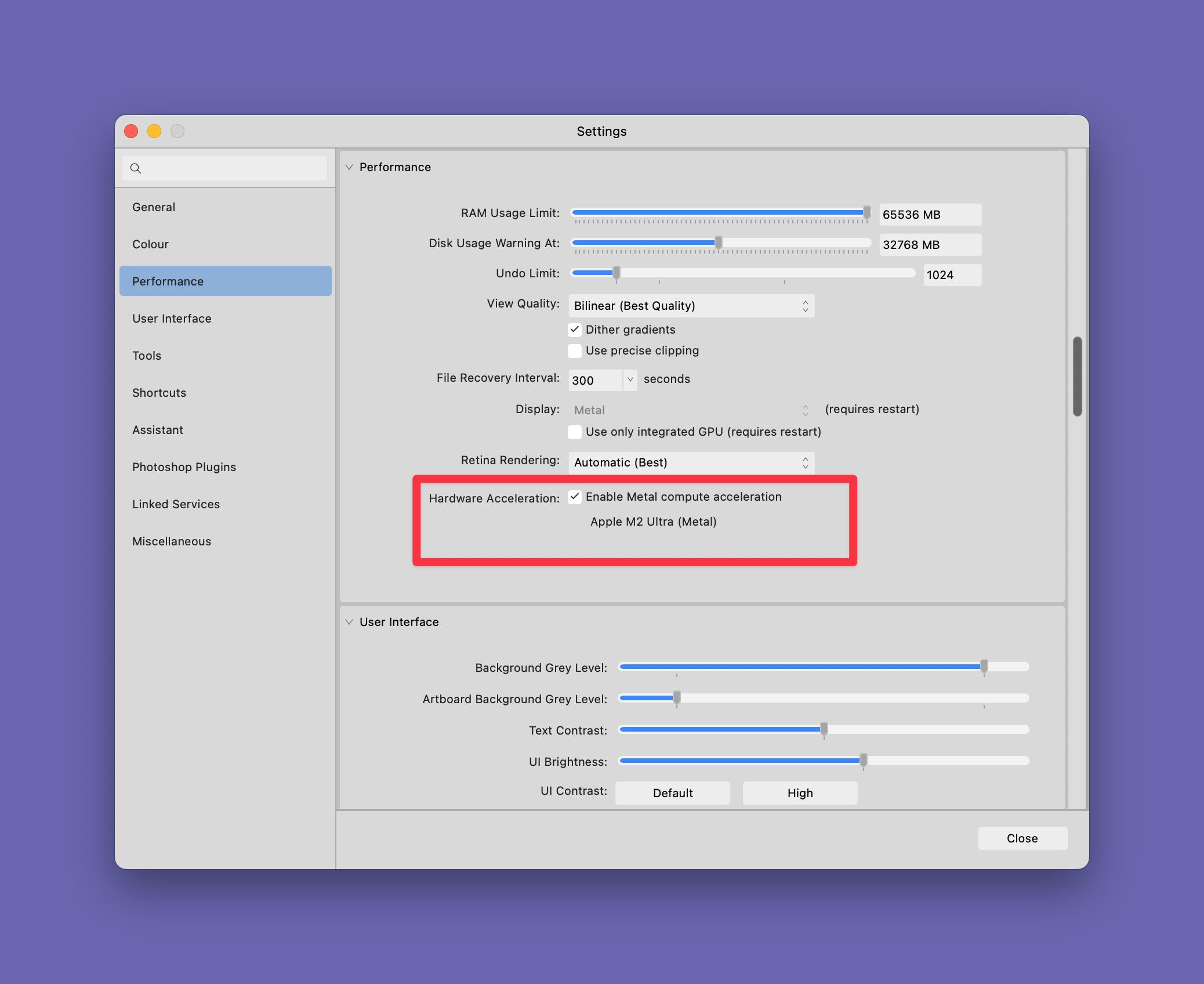
Task: Close the Settings window red button
Action: coord(131,131)
